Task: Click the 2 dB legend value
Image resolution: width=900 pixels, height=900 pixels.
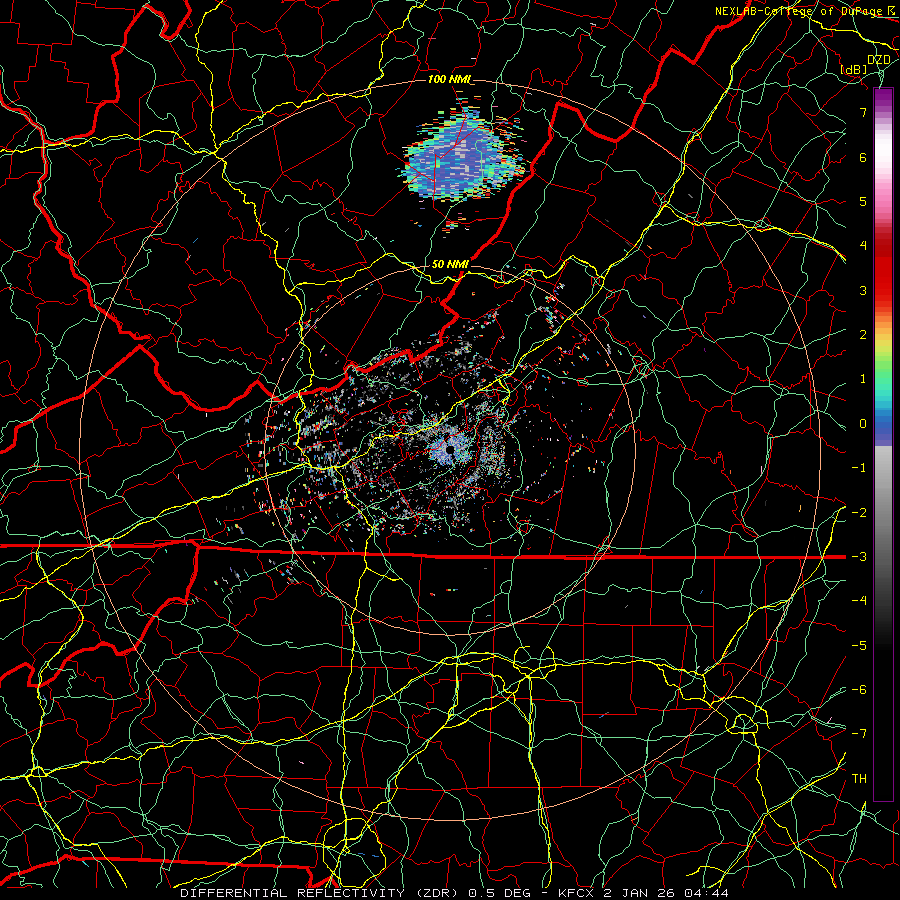Action: tap(863, 335)
